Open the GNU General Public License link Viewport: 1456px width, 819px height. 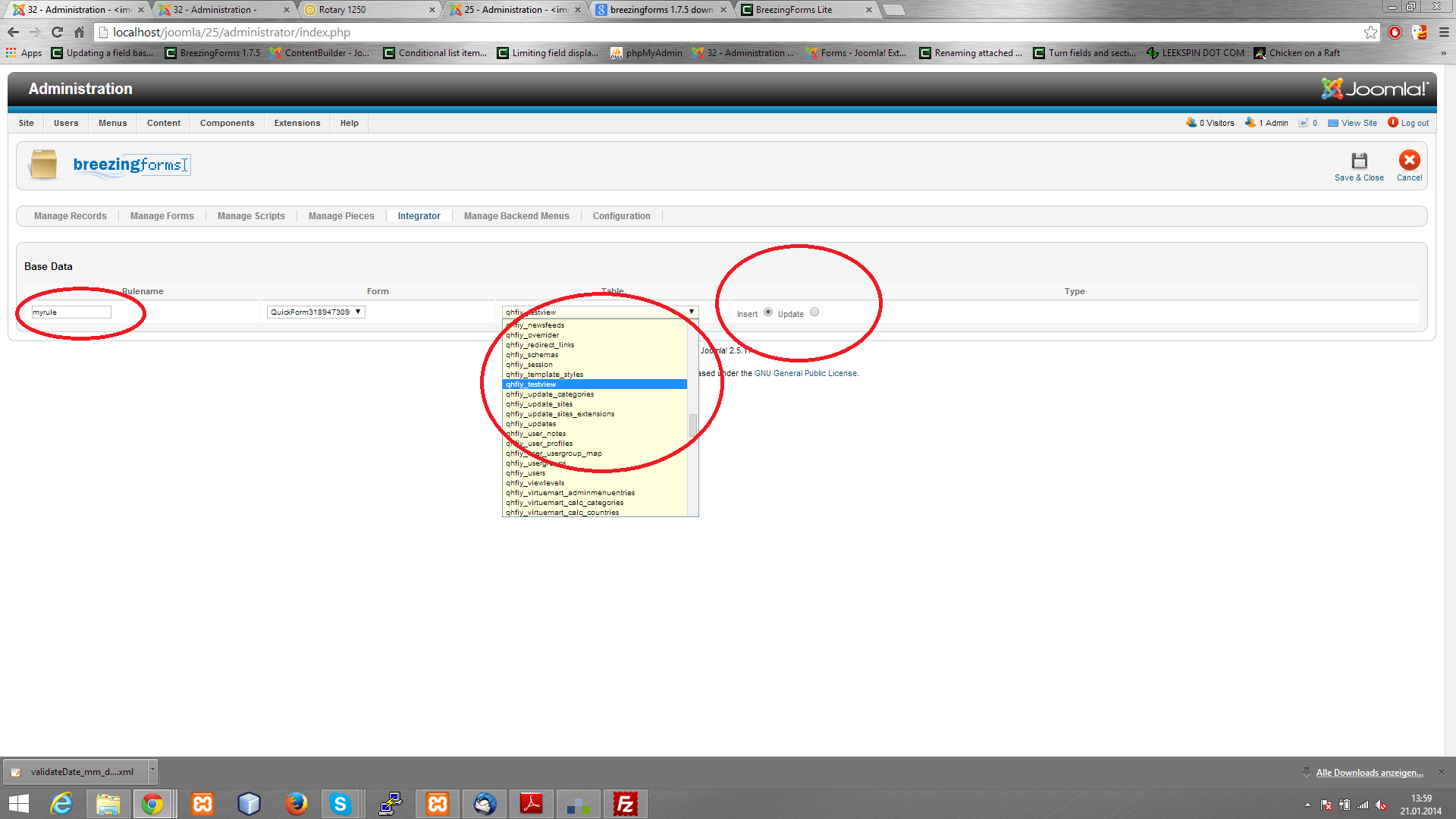click(805, 373)
